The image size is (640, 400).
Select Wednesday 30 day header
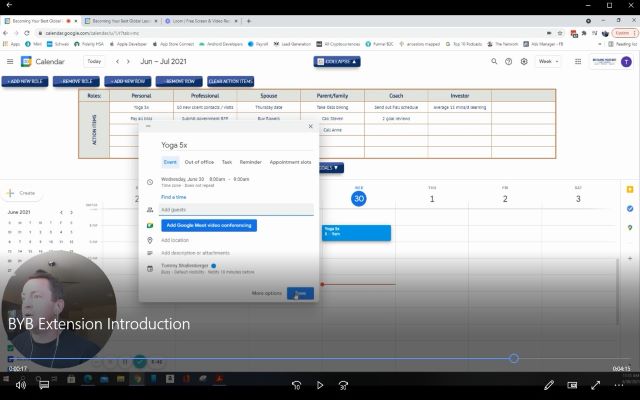coord(359,198)
